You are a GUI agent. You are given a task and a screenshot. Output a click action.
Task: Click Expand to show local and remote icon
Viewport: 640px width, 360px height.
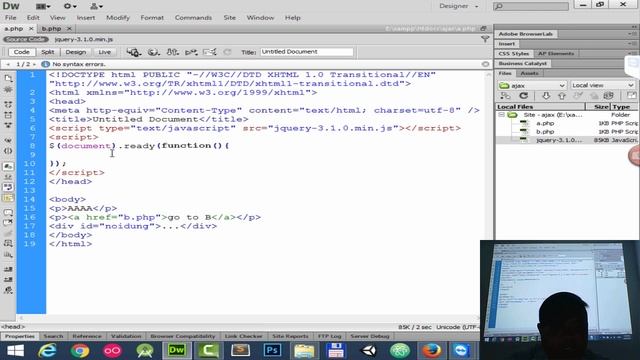pos(631,96)
